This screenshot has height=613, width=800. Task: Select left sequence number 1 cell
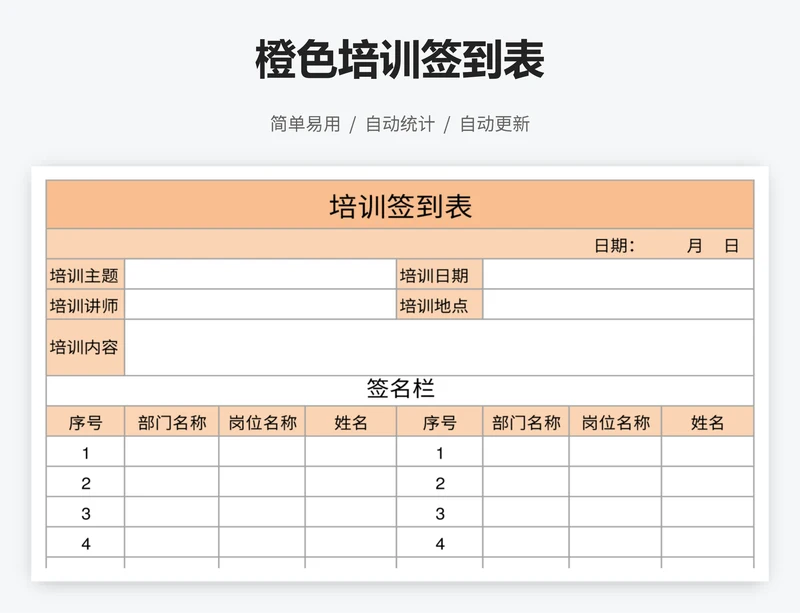coord(85,452)
